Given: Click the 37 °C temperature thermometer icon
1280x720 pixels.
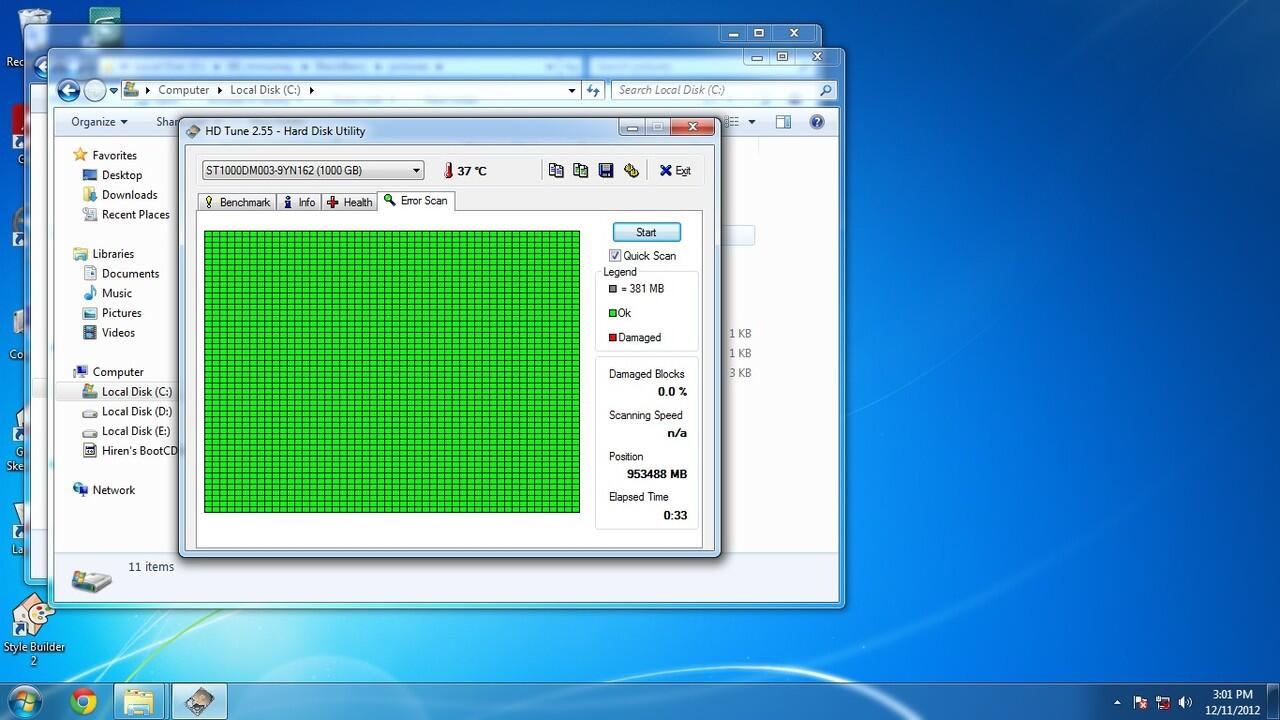Looking at the screenshot, I should click(x=448, y=170).
